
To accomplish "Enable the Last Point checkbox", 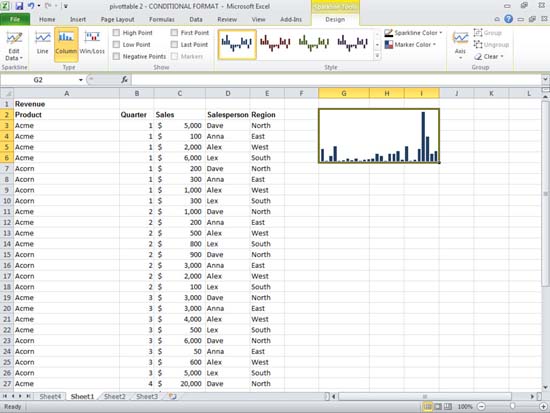I will 174,45.
